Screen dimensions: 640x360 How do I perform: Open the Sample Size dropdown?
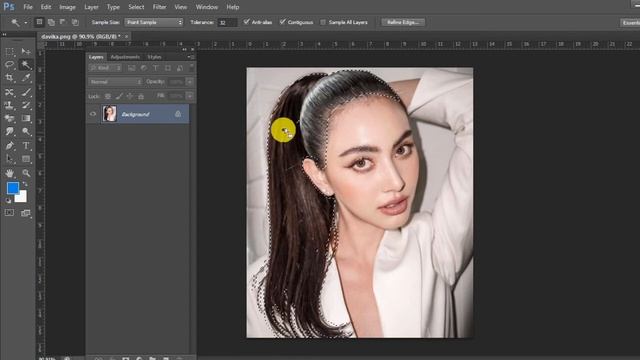coord(154,22)
